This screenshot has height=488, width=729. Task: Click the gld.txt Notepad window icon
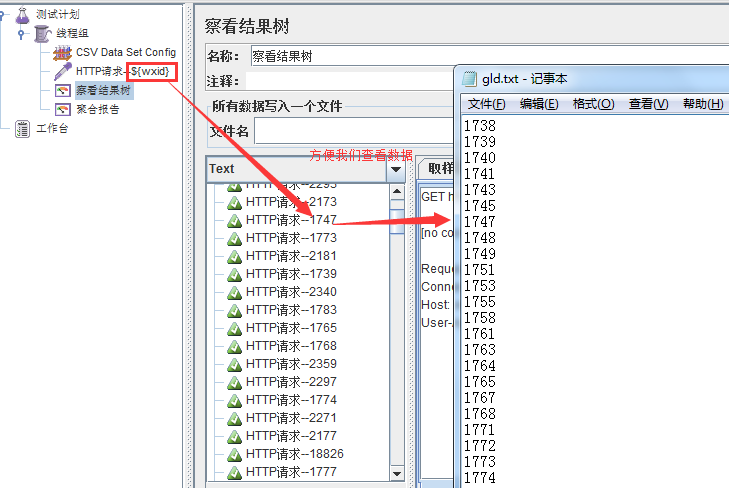point(469,79)
